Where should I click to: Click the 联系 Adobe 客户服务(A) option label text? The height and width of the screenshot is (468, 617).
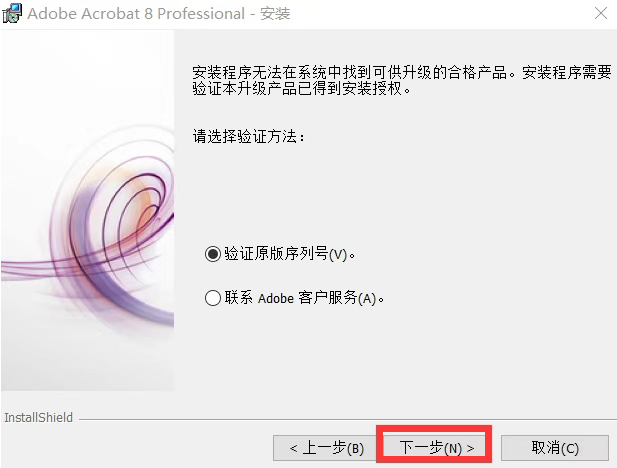tap(304, 298)
